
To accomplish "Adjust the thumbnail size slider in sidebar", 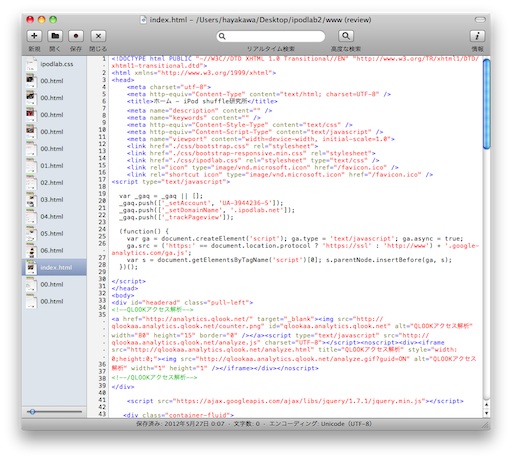I will tap(33, 412).
